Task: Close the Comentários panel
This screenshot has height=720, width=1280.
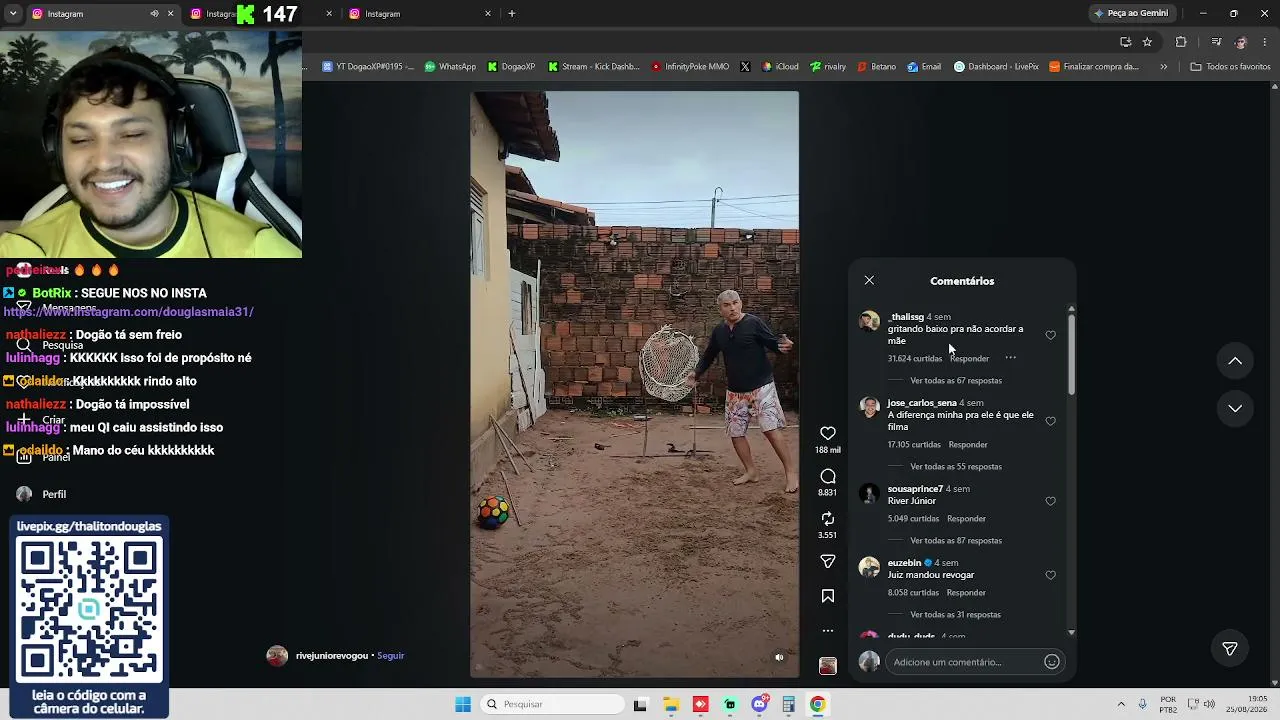Action: 869,281
